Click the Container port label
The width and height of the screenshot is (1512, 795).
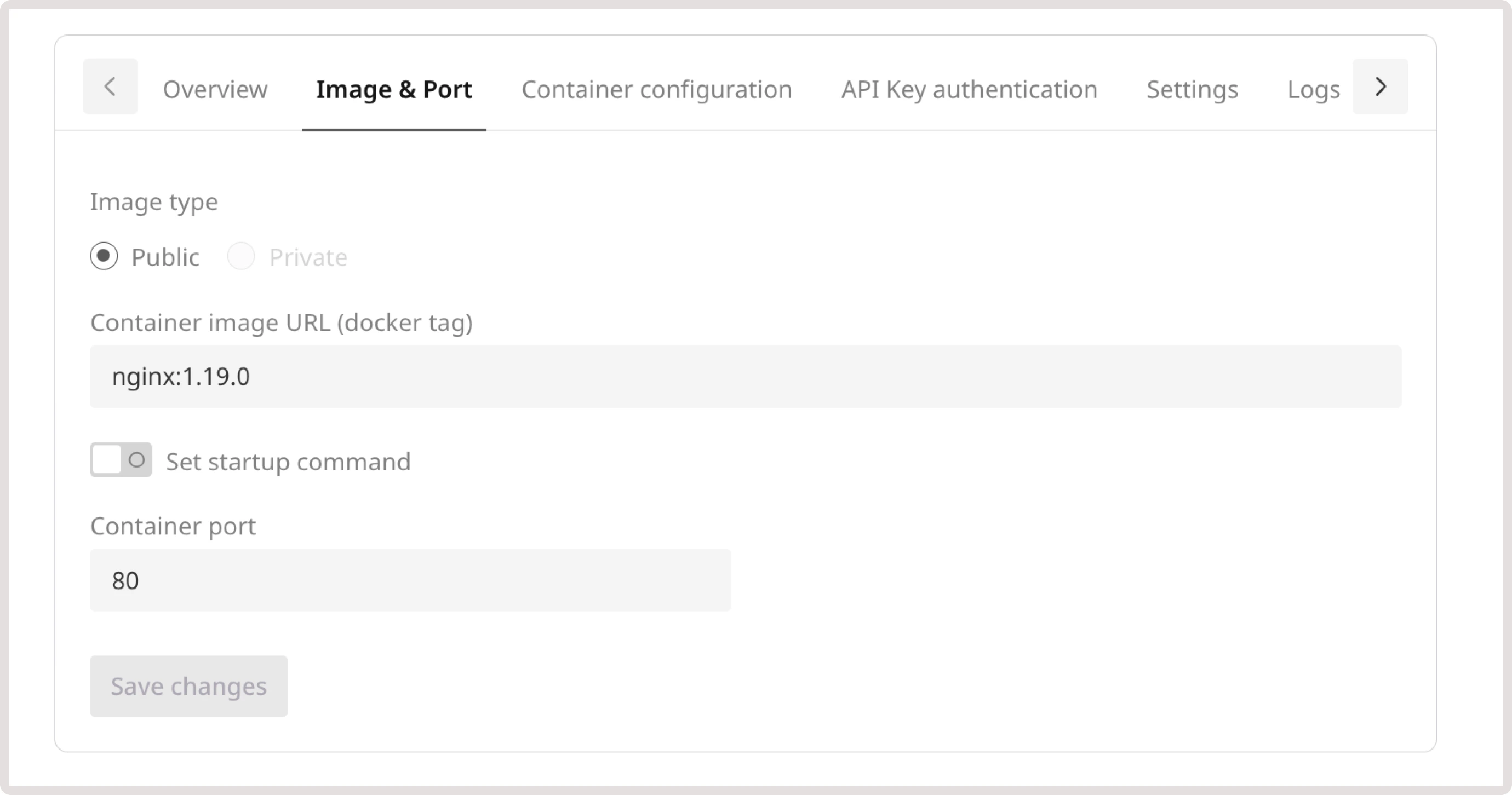coord(173,526)
